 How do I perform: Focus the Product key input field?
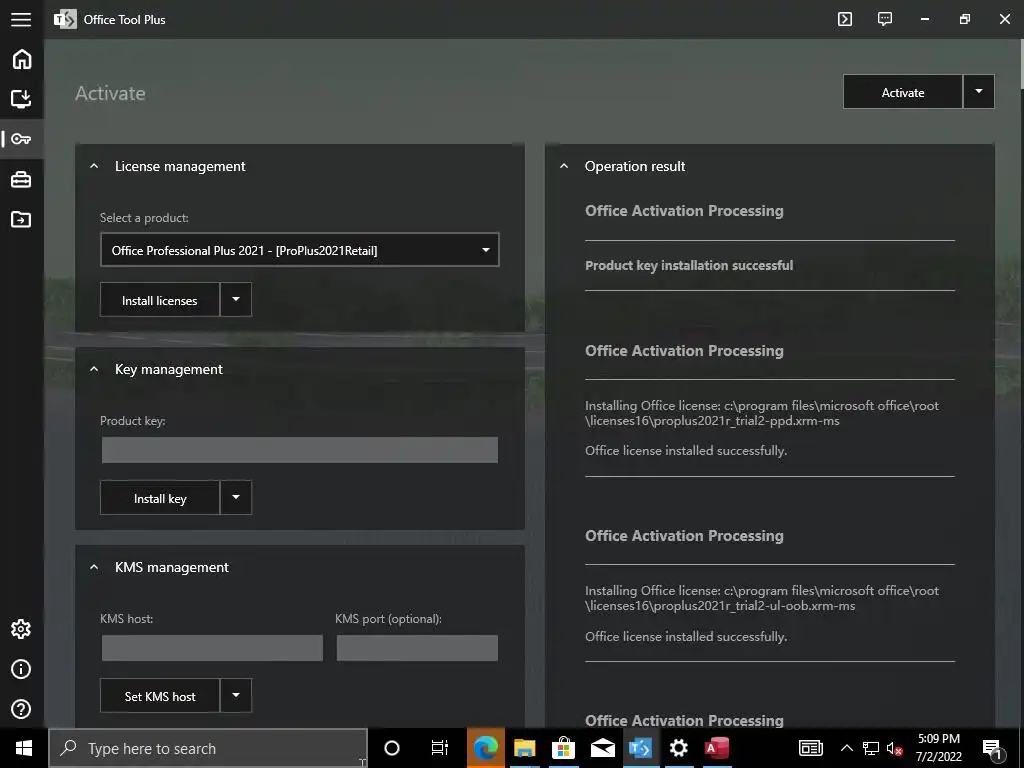click(300, 450)
